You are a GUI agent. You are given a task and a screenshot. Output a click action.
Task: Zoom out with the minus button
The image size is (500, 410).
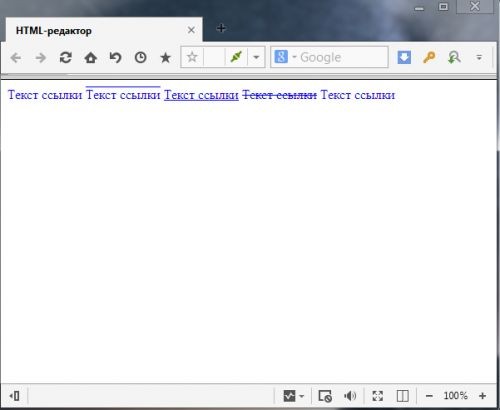click(429, 396)
